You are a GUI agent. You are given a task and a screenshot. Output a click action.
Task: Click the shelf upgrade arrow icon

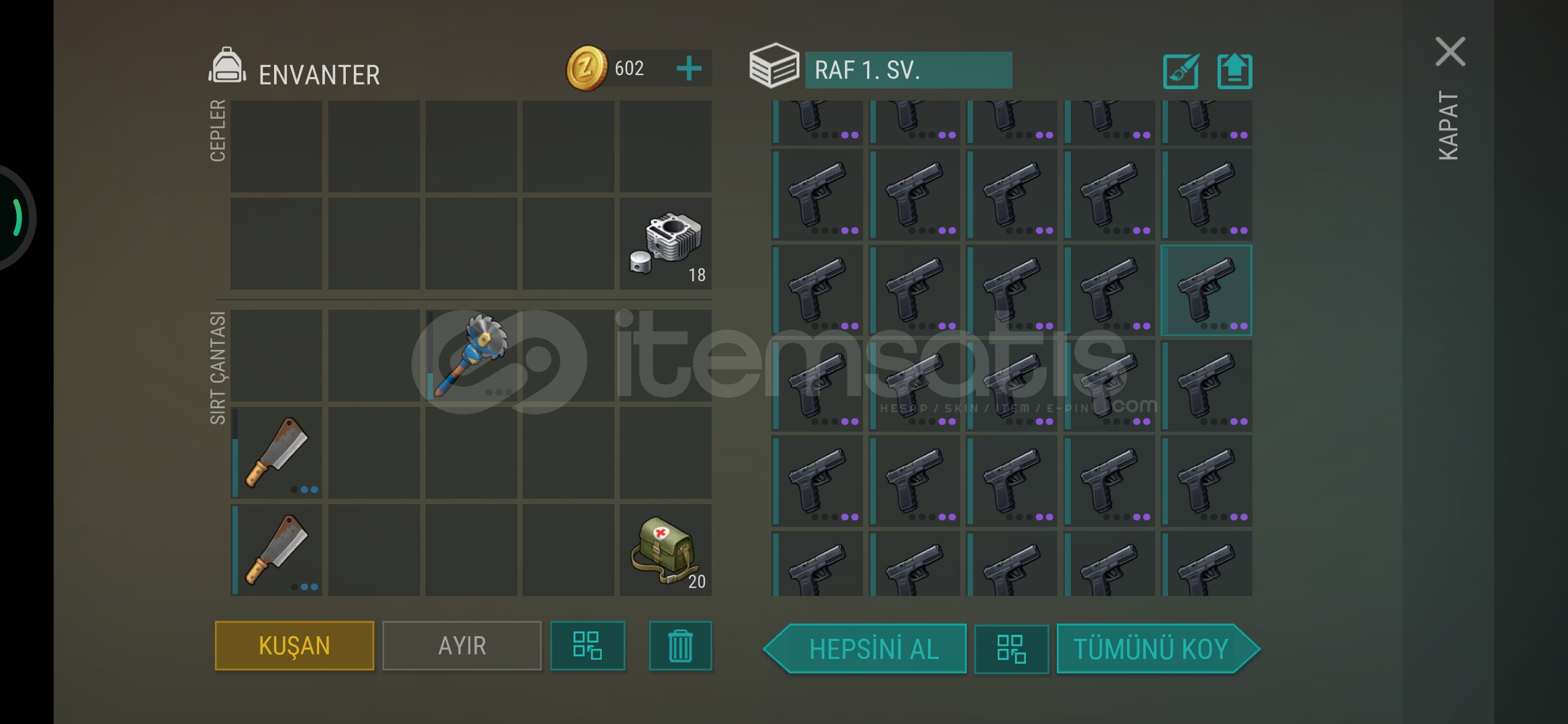[x=1234, y=71]
